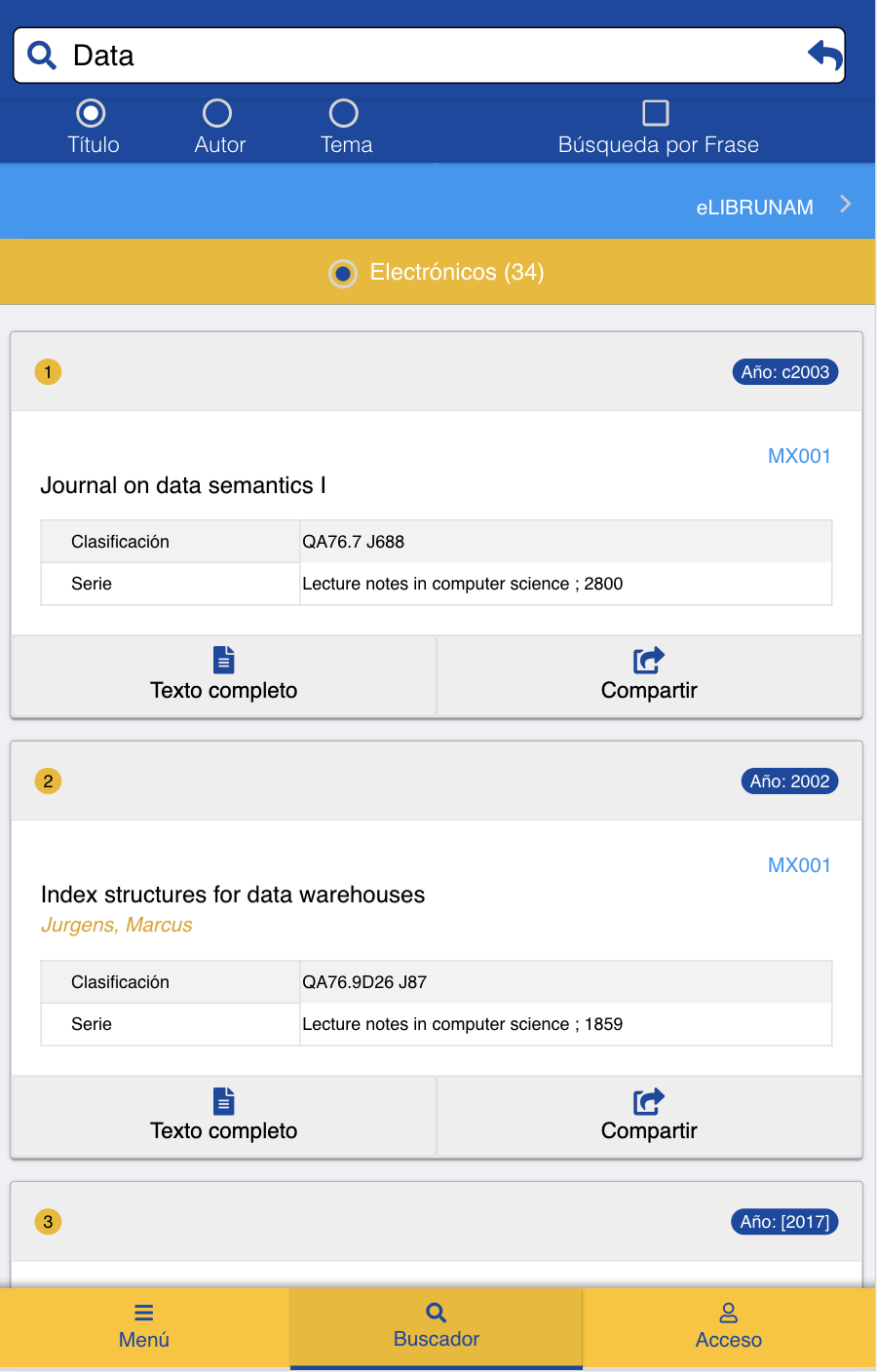
Task: Select the Tema radio button
Action: [x=344, y=113]
